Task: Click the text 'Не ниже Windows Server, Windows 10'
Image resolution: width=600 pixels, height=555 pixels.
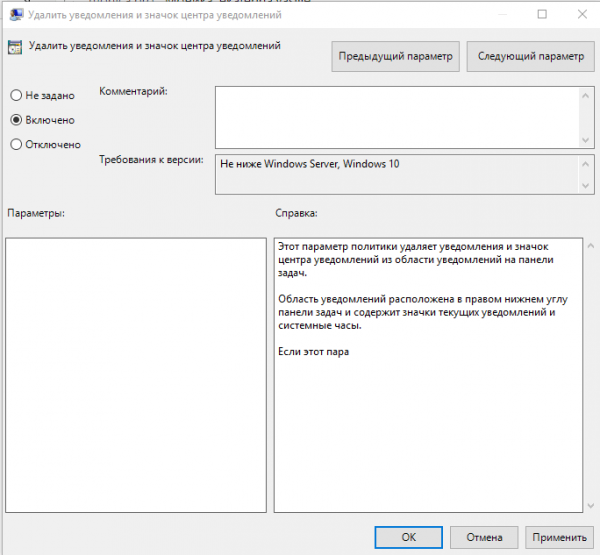Action: [310, 164]
